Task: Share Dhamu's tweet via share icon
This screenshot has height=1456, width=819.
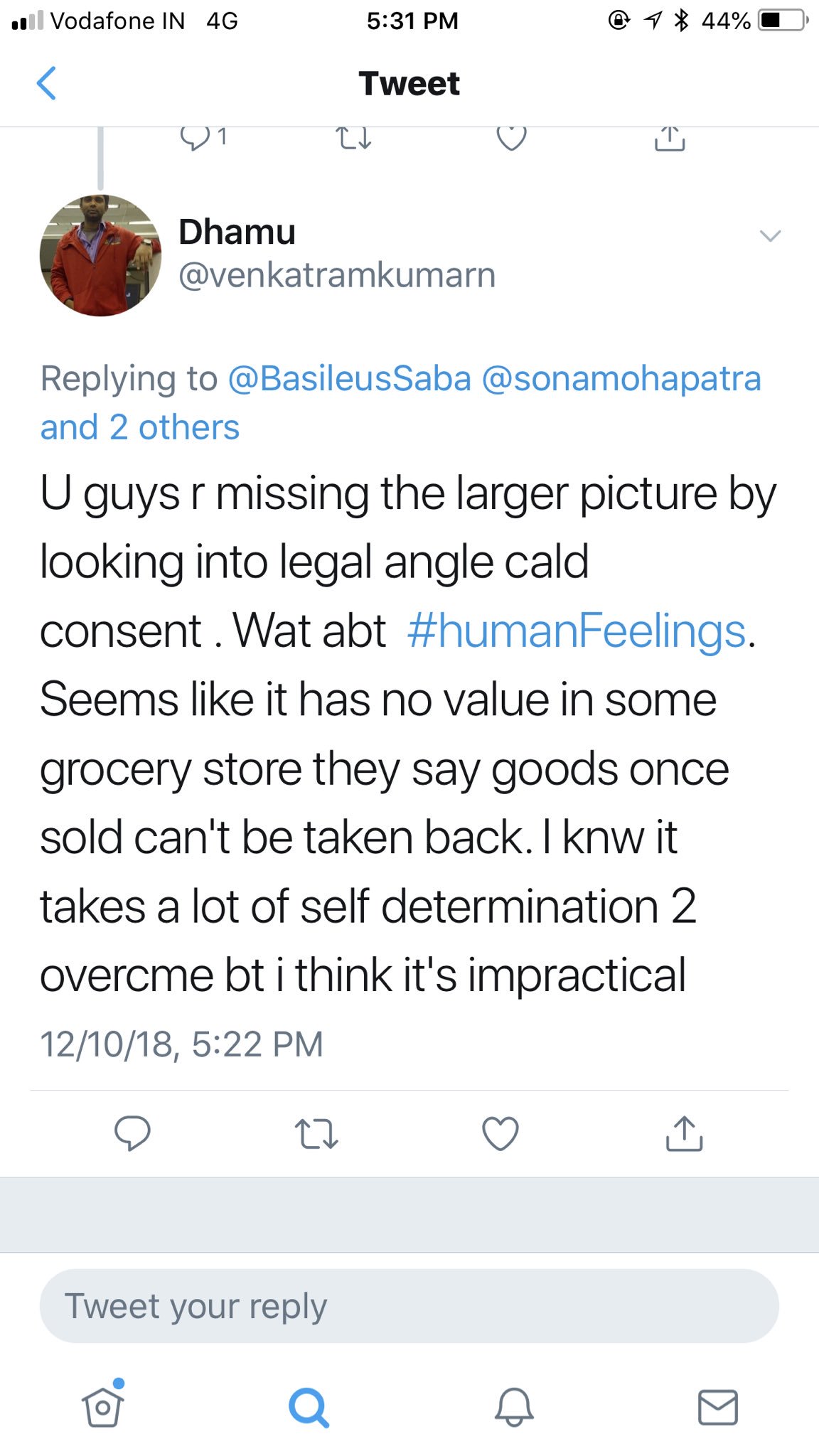Action: coord(684,1133)
